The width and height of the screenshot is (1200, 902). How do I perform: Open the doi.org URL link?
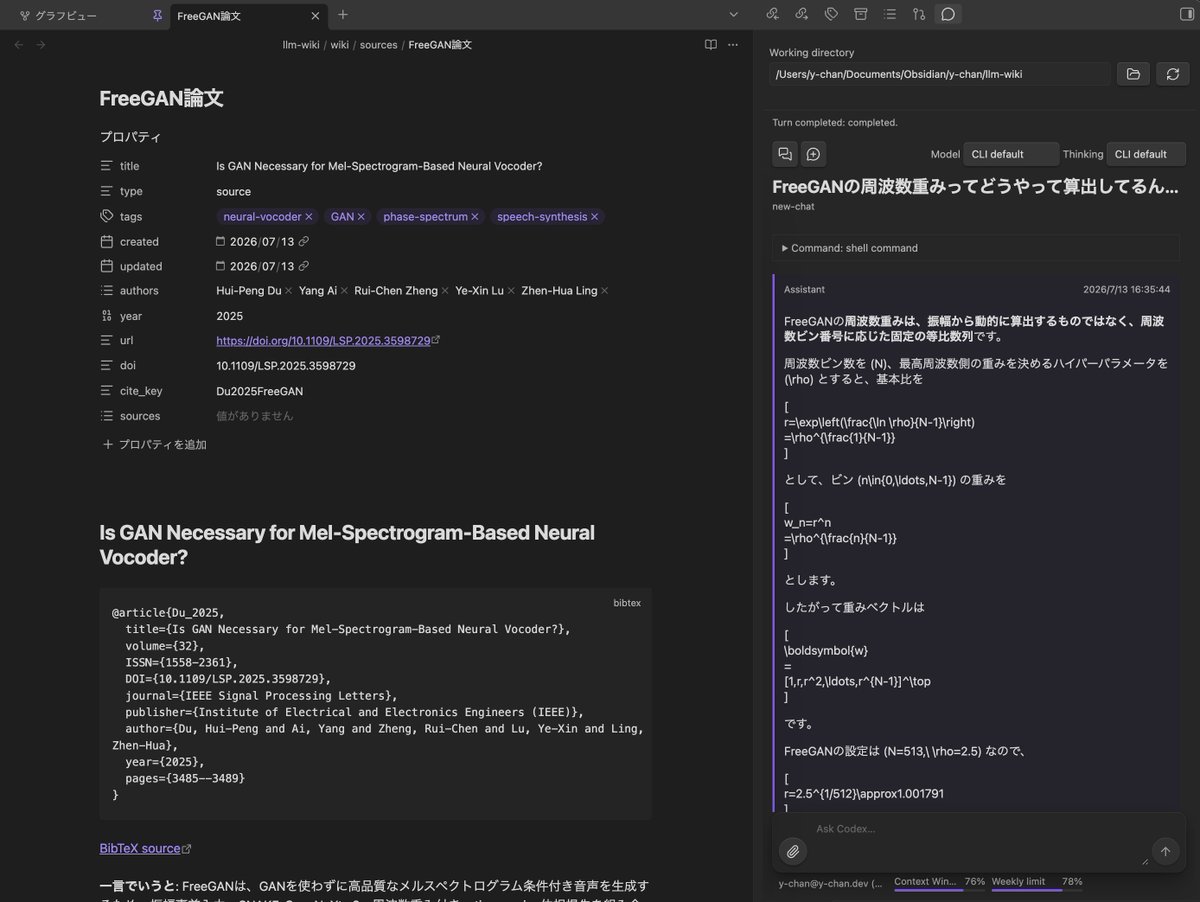(x=323, y=341)
